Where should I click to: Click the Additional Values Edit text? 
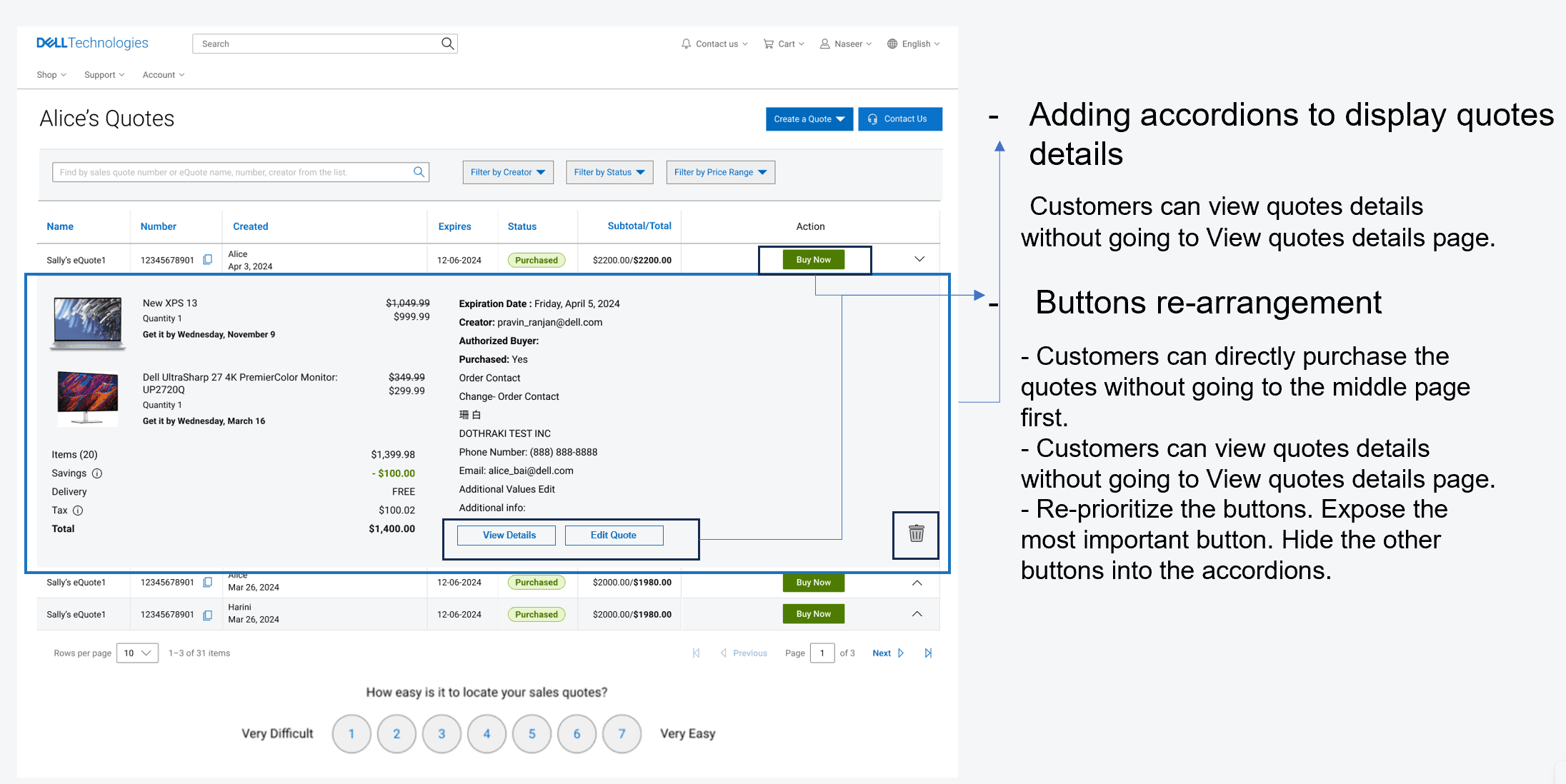click(507, 489)
